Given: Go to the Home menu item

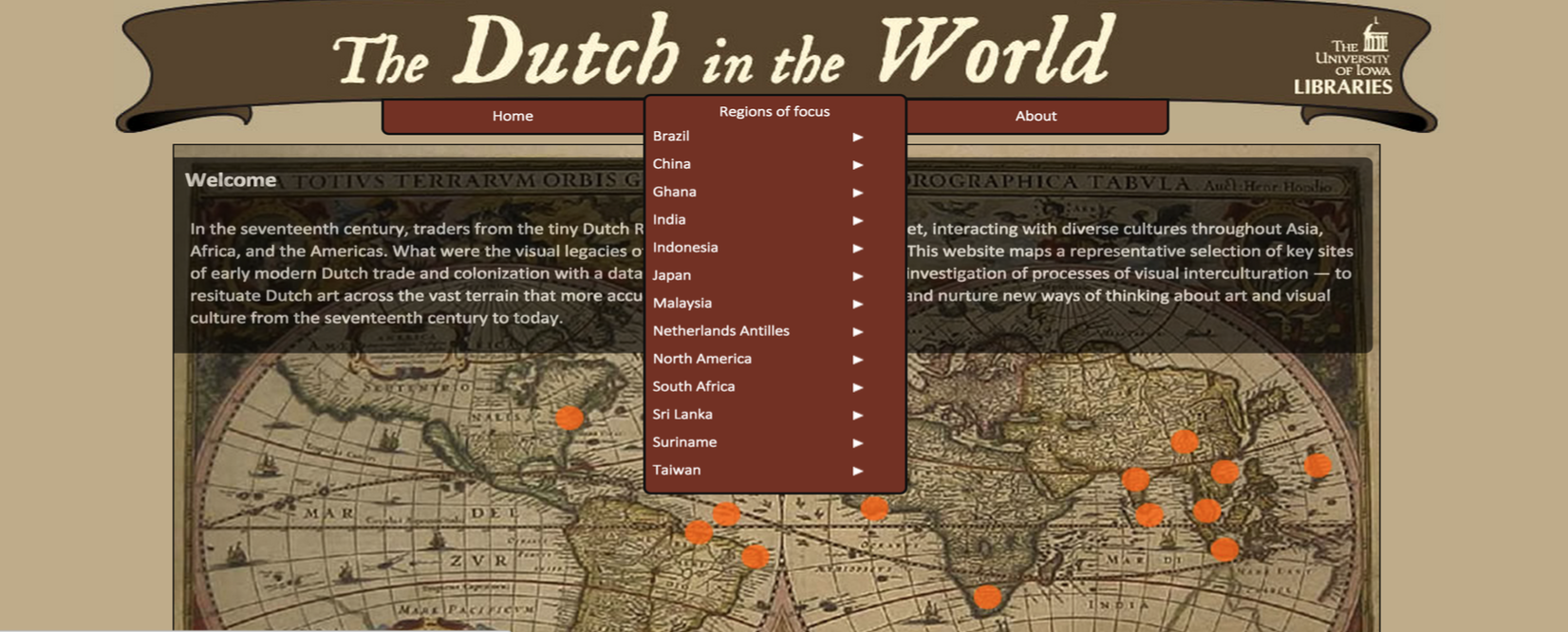Looking at the screenshot, I should 513,116.
